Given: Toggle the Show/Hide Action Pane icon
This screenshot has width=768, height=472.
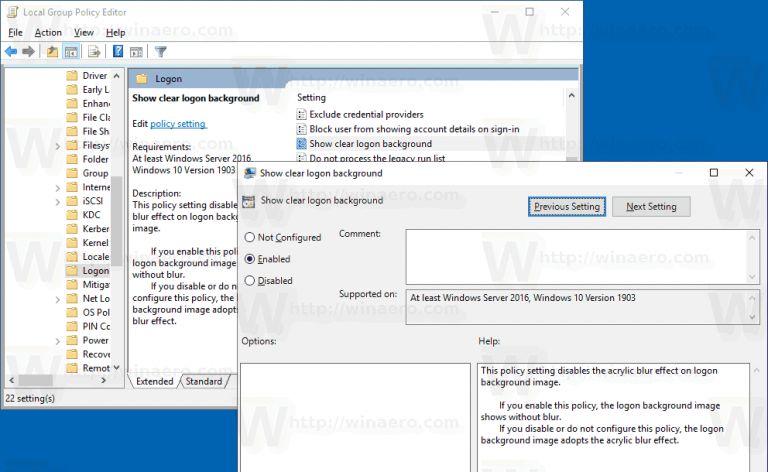Looking at the screenshot, I should (136, 51).
